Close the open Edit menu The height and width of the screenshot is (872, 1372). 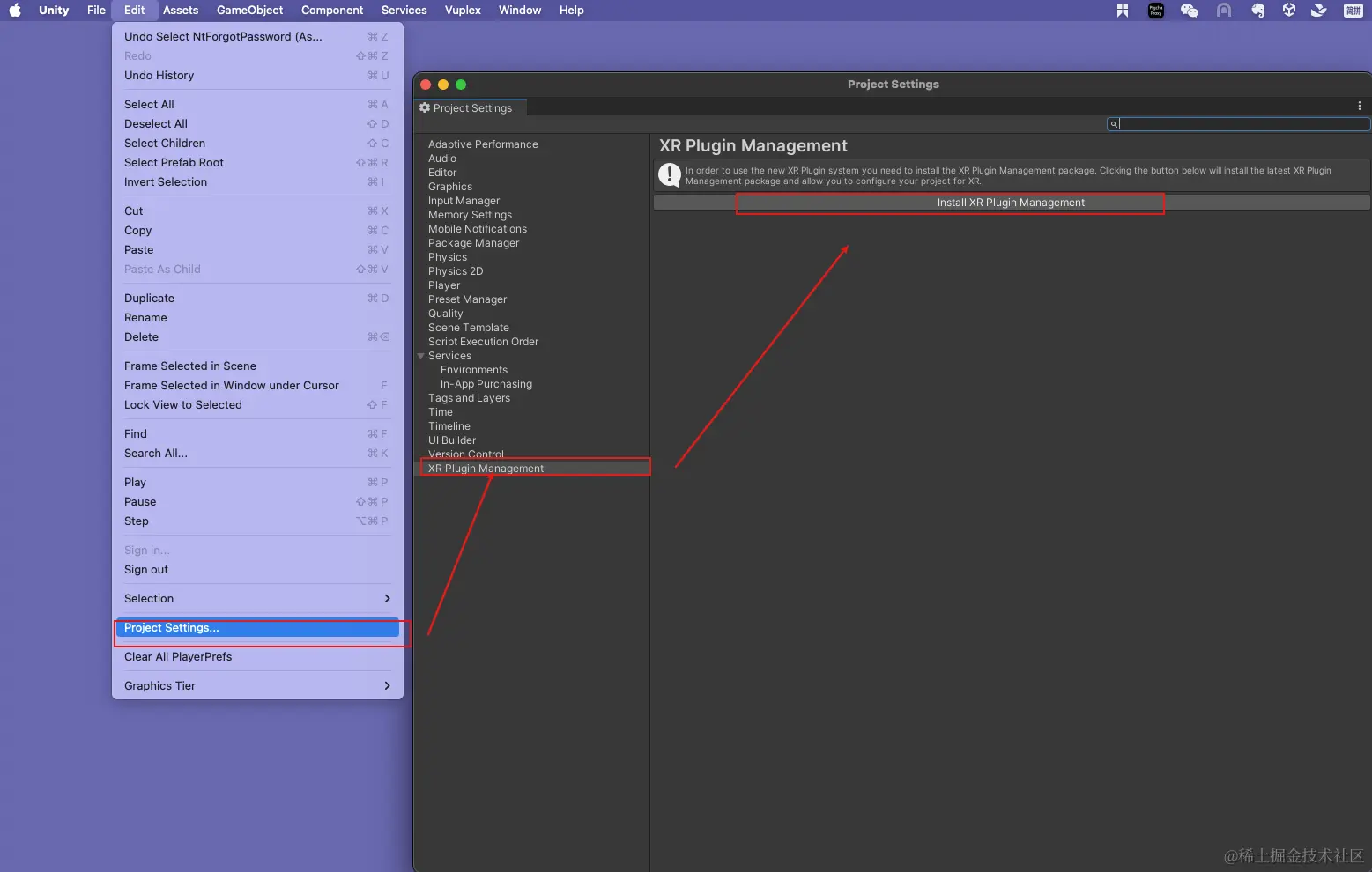[135, 11]
